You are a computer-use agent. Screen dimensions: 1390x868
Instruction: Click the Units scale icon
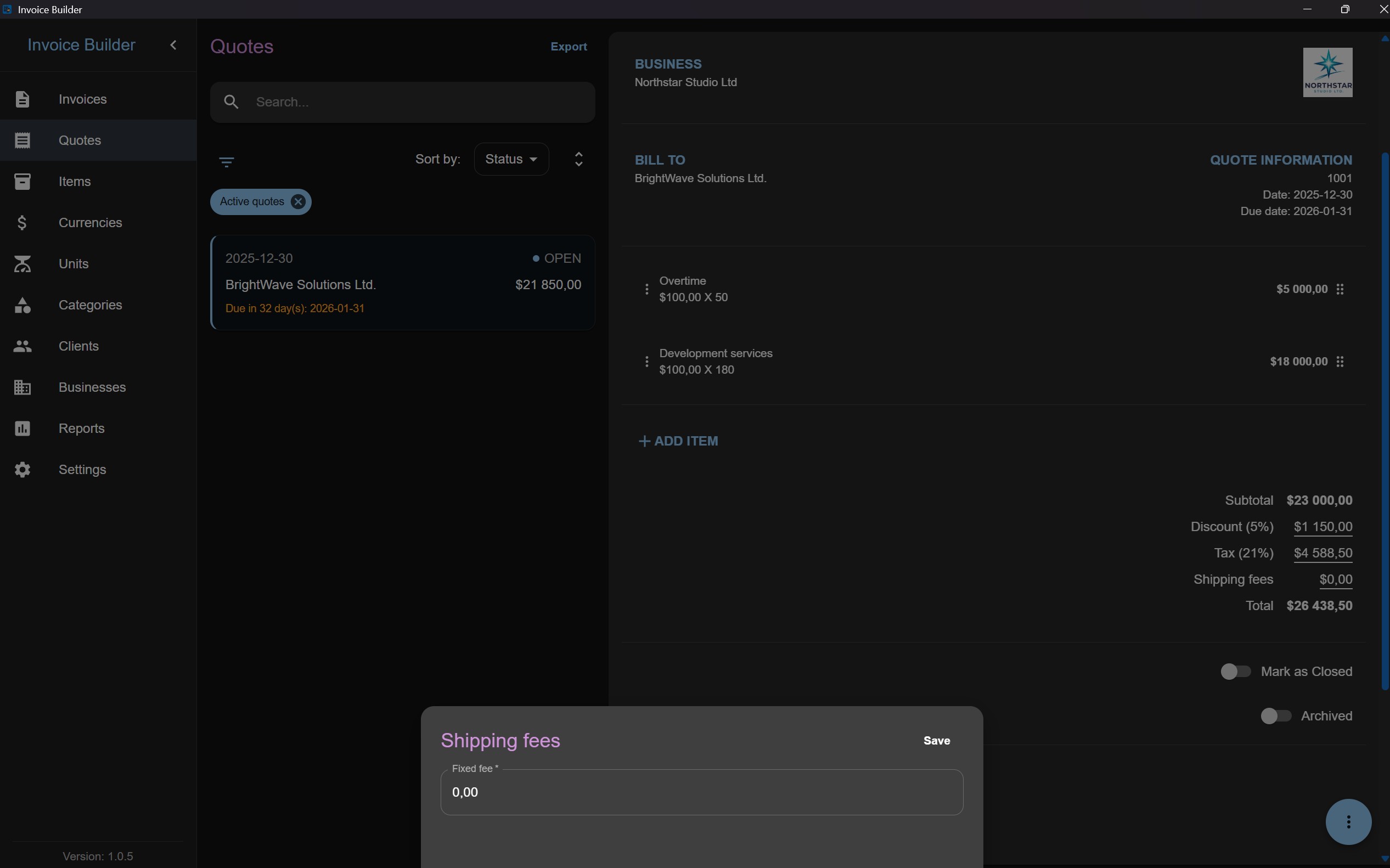click(22, 264)
